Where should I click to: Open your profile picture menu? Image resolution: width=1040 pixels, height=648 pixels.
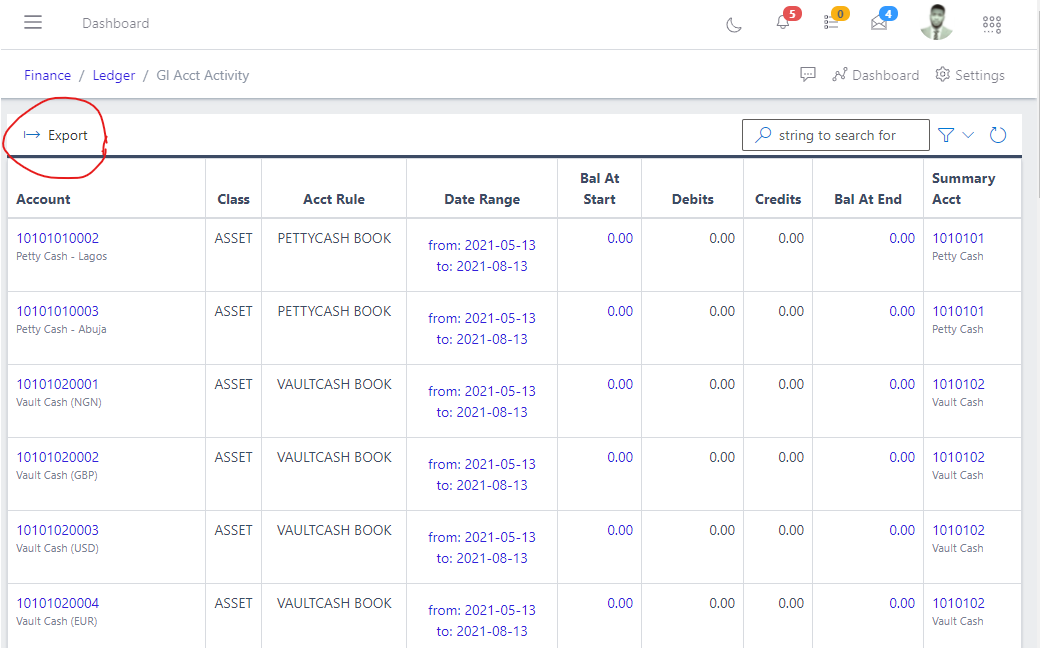[936, 22]
